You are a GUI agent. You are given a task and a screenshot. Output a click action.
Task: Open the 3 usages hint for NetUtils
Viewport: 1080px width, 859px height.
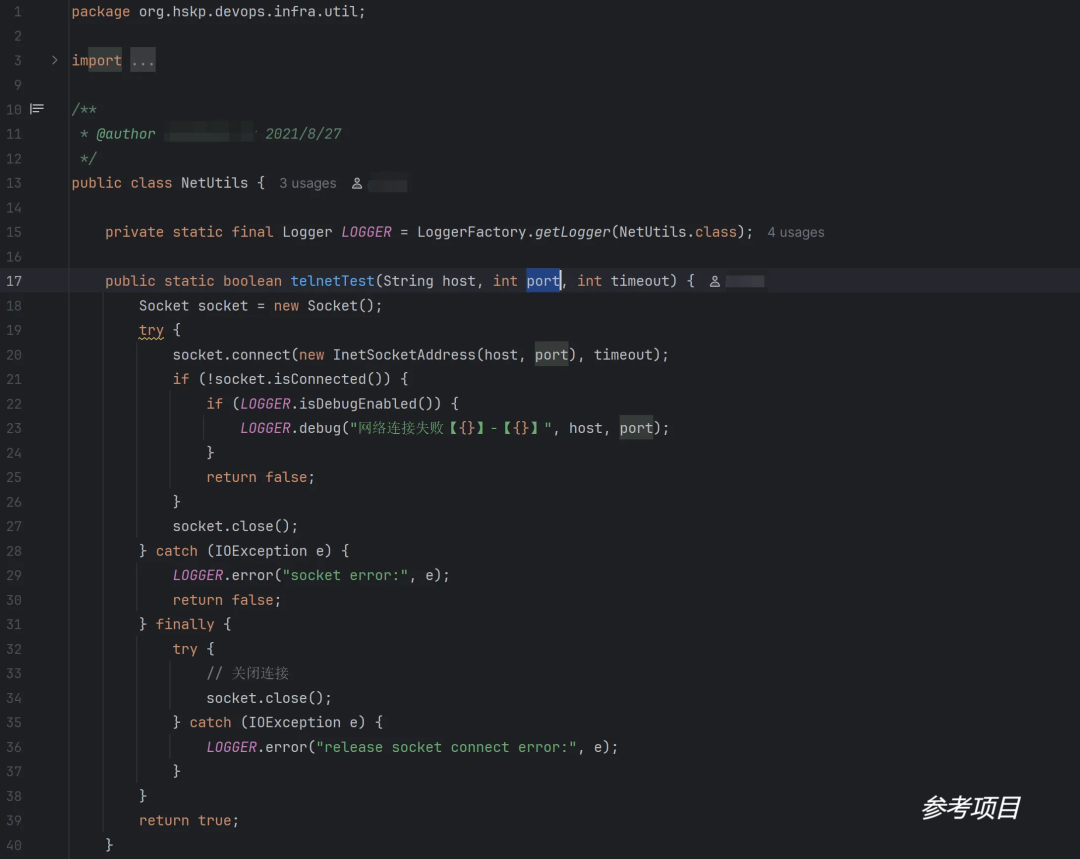(307, 184)
